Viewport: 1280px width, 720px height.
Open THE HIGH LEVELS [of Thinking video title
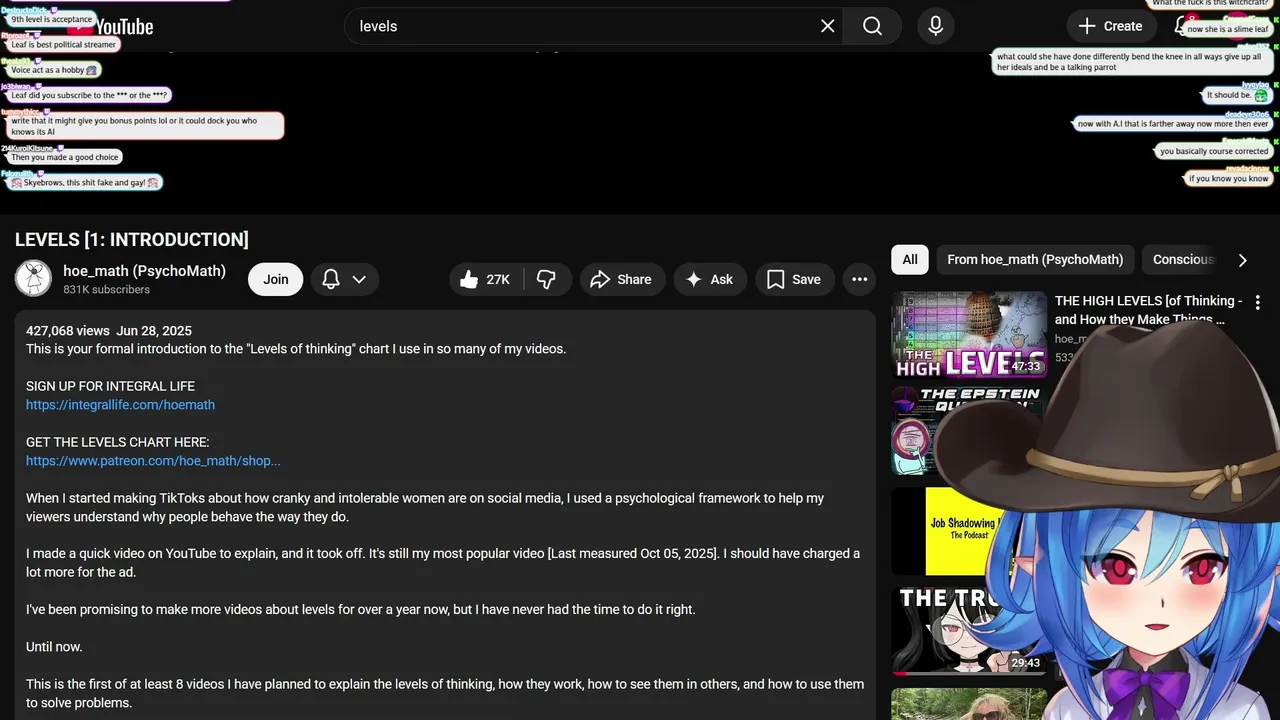coord(1148,310)
